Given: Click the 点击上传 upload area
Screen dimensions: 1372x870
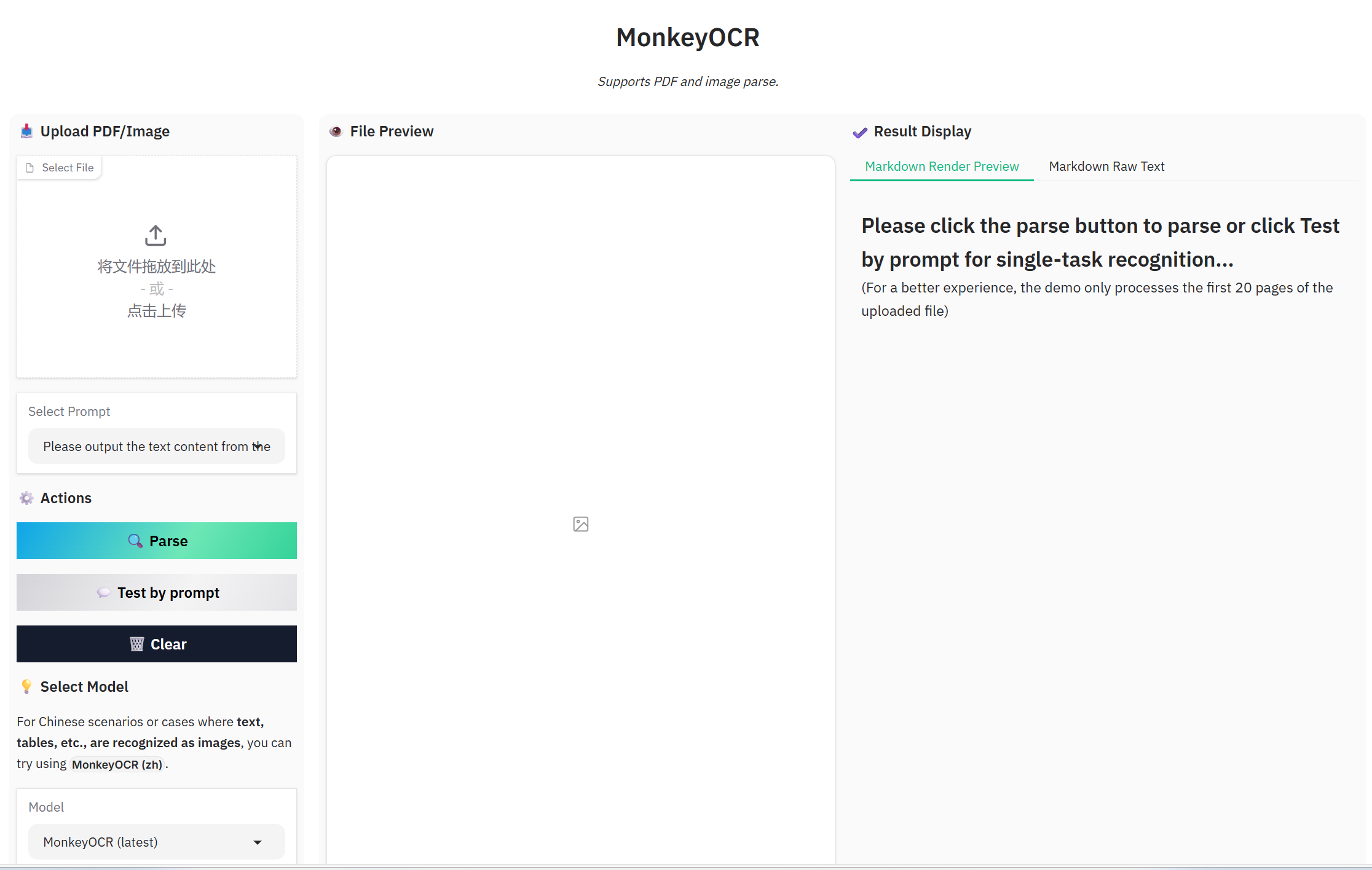Looking at the screenshot, I should [x=156, y=310].
